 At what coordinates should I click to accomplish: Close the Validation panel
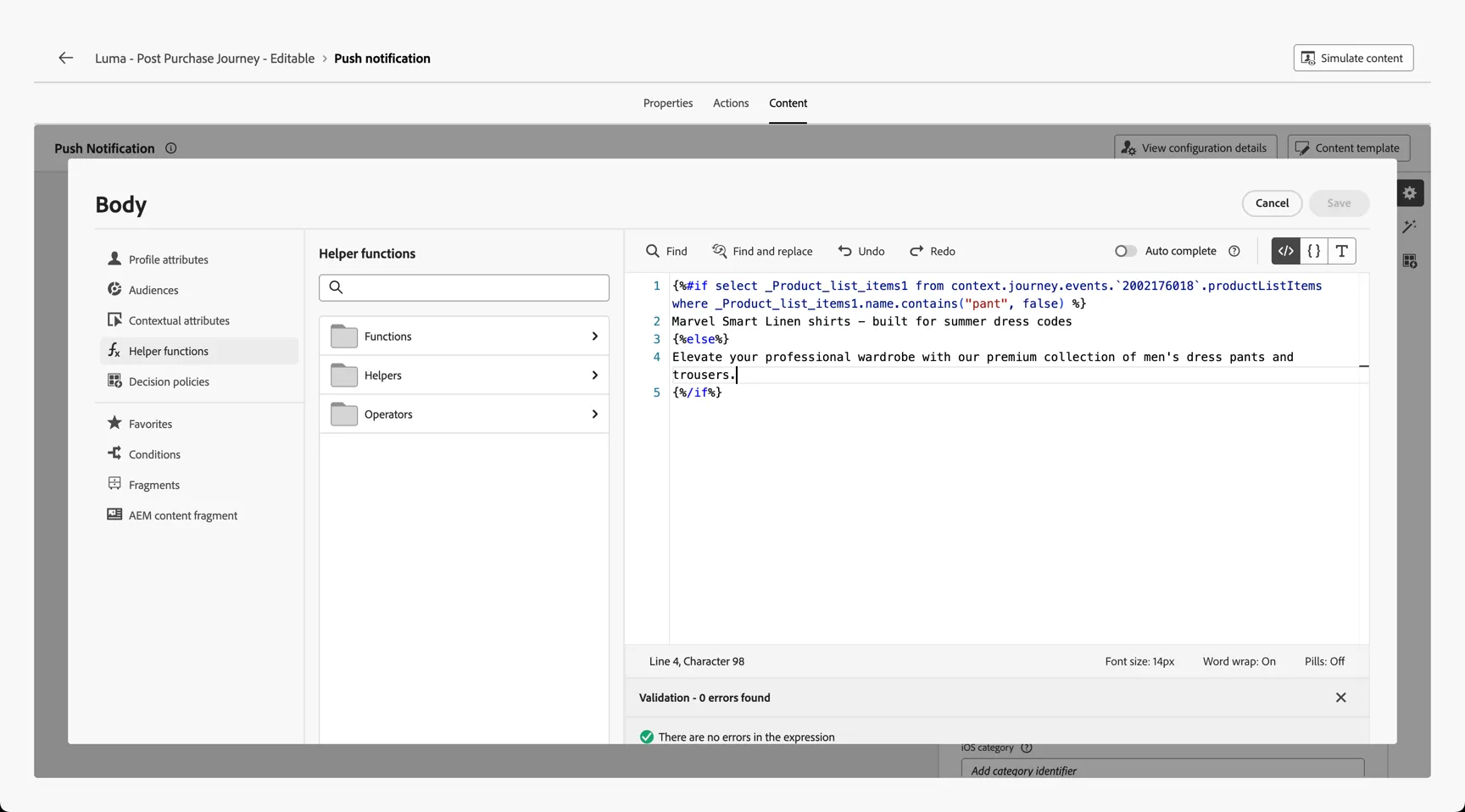coord(1341,698)
